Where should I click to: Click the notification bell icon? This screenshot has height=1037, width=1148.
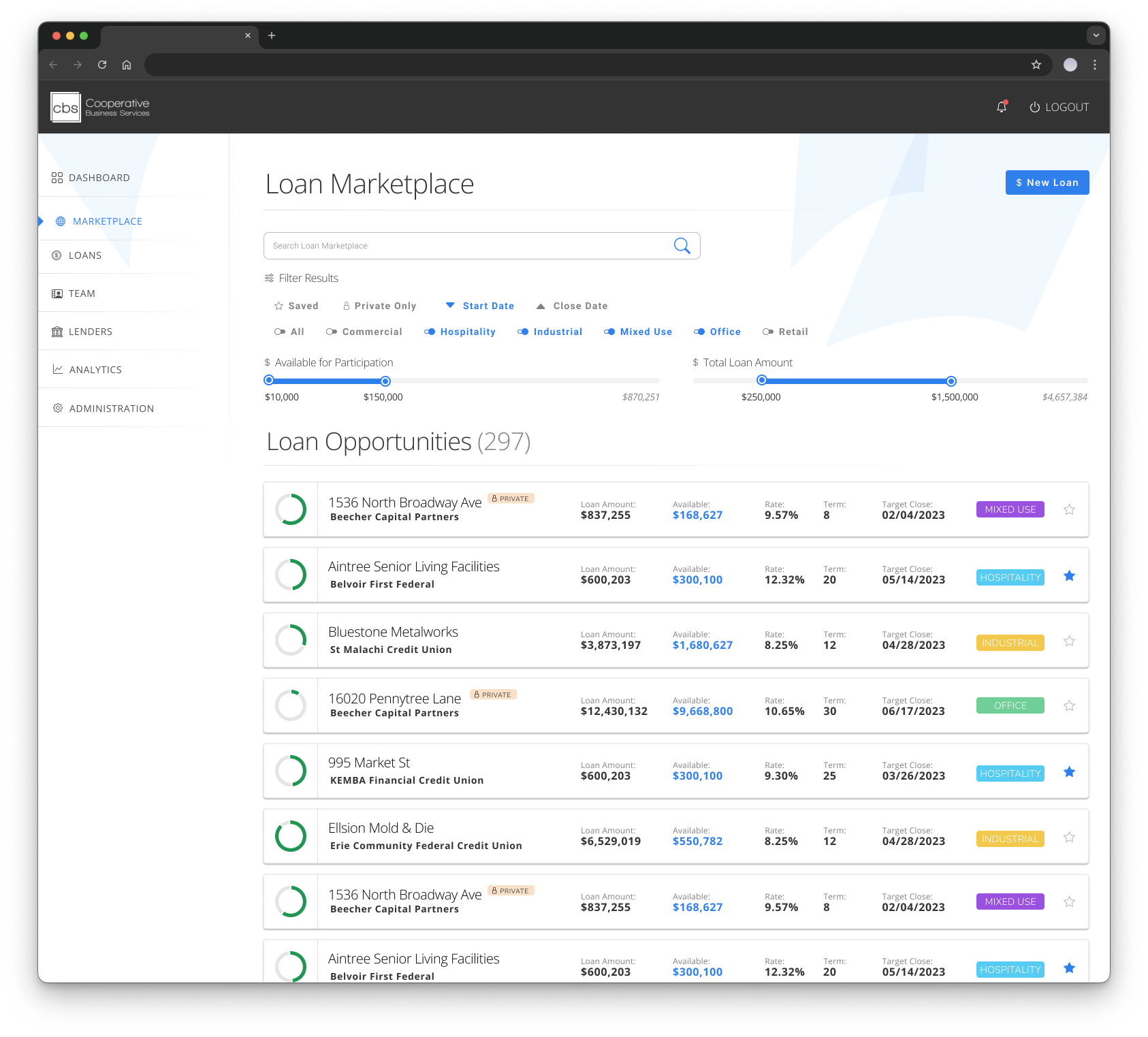[1001, 107]
